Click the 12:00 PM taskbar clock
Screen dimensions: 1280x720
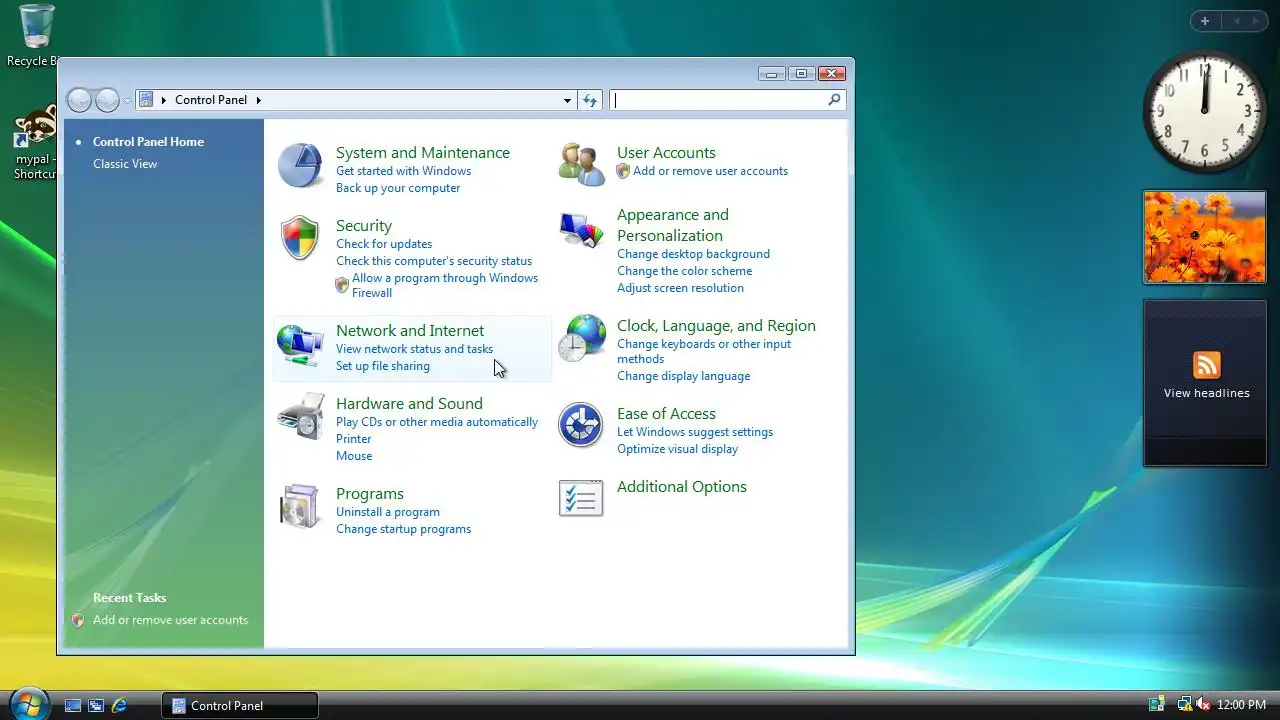(x=1241, y=705)
